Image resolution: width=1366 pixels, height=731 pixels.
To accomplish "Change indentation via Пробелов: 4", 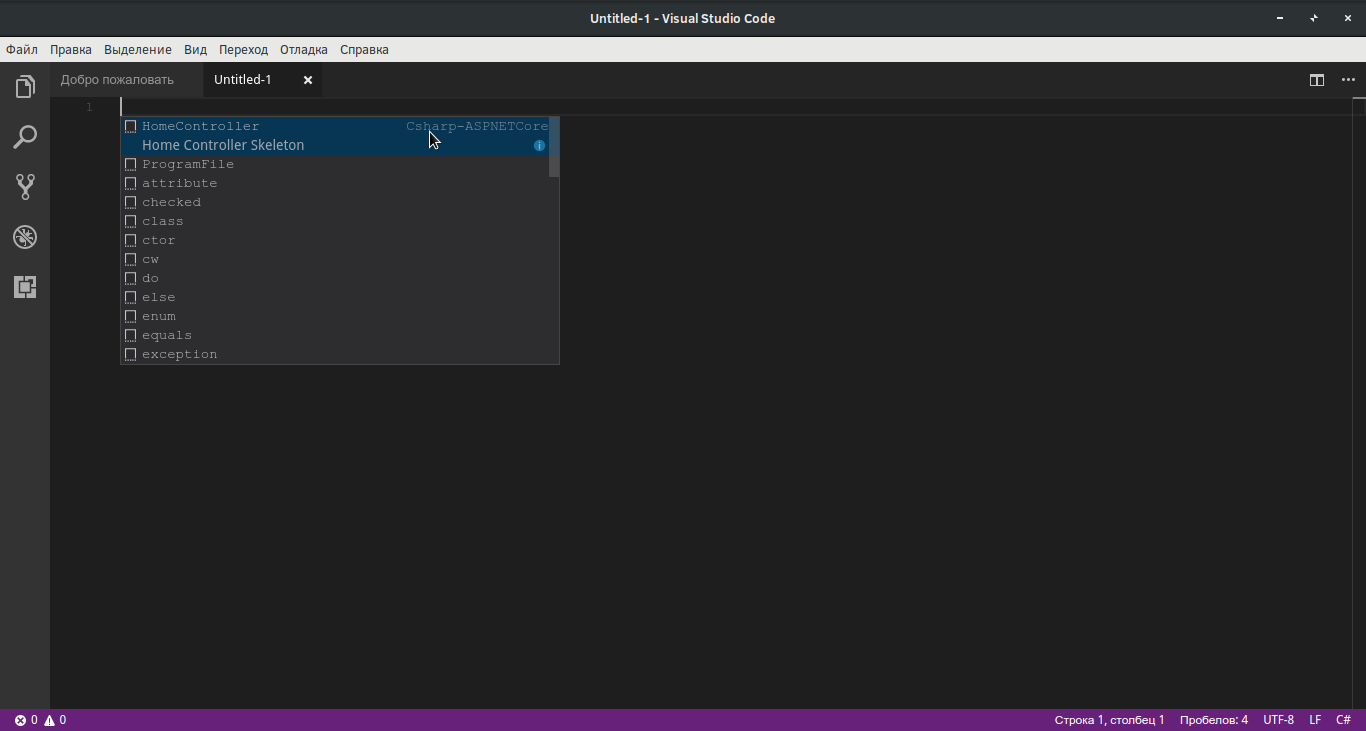I will click(x=1214, y=720).
